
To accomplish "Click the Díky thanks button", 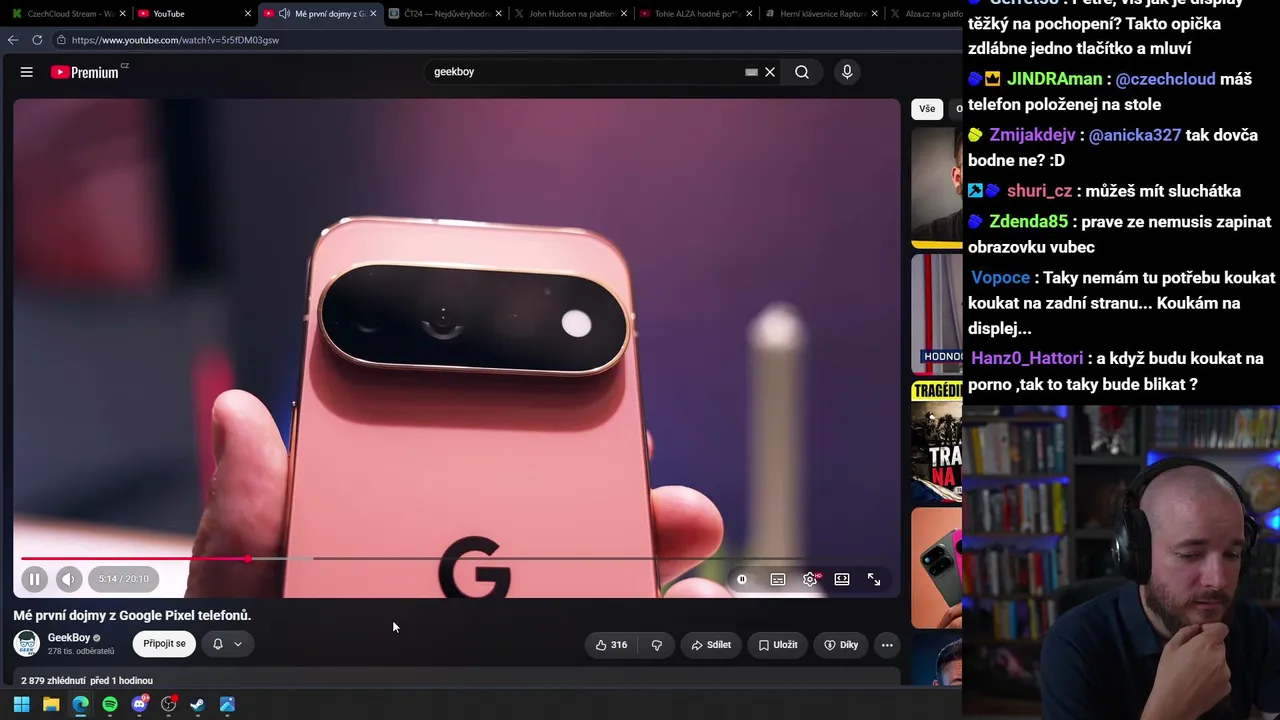I will (841, 645).
